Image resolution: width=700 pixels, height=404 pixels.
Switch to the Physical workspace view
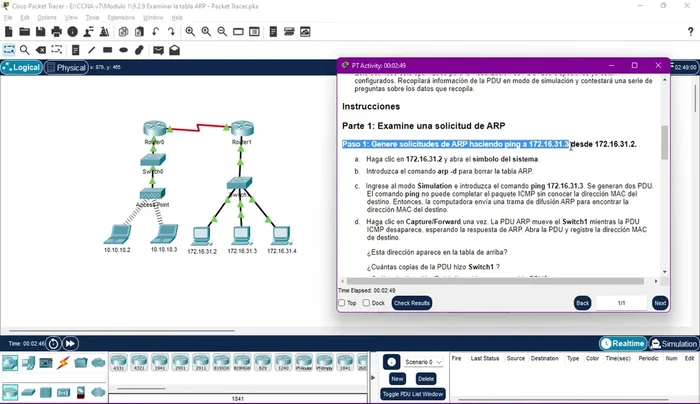pyautogui.click(x=66, y=67)
